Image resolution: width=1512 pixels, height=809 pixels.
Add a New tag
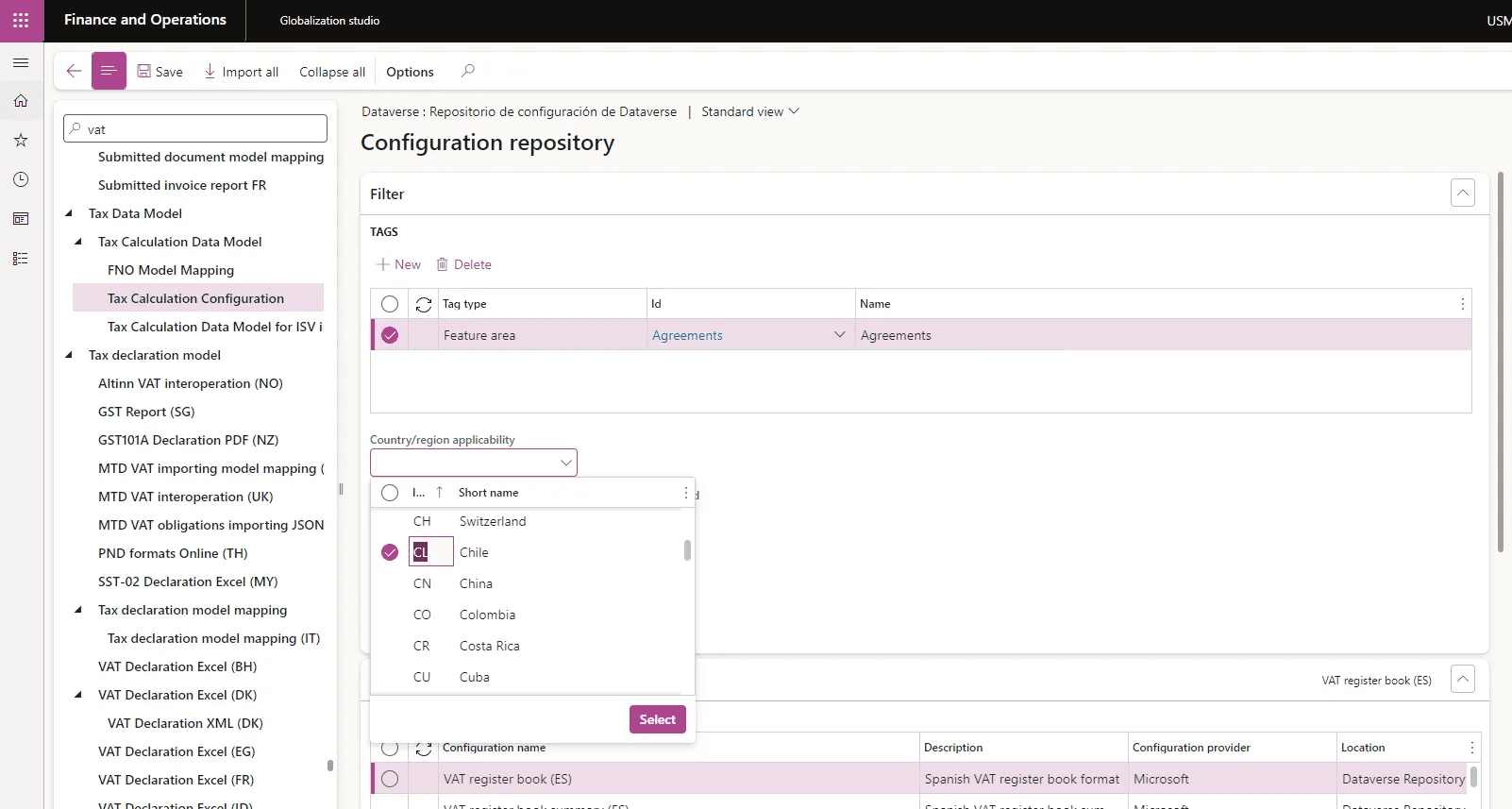398,264
